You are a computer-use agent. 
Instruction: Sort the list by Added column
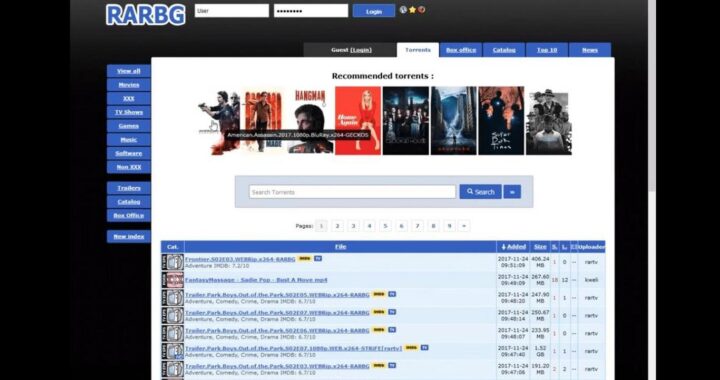[513, 247]
